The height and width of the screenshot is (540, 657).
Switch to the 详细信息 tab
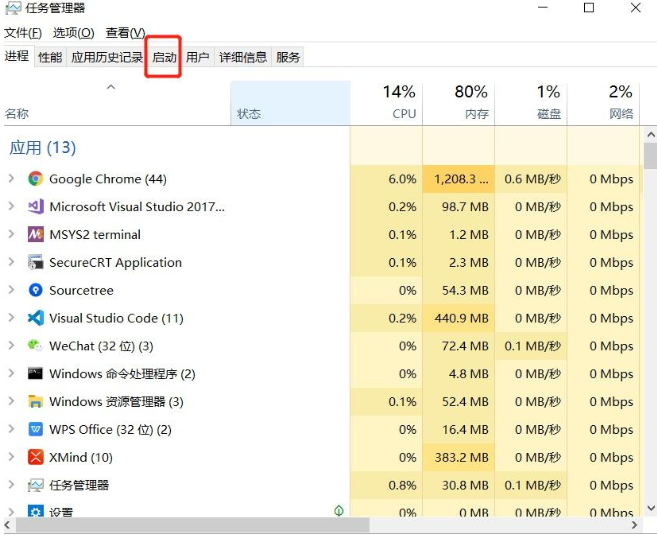click(243, 57)
